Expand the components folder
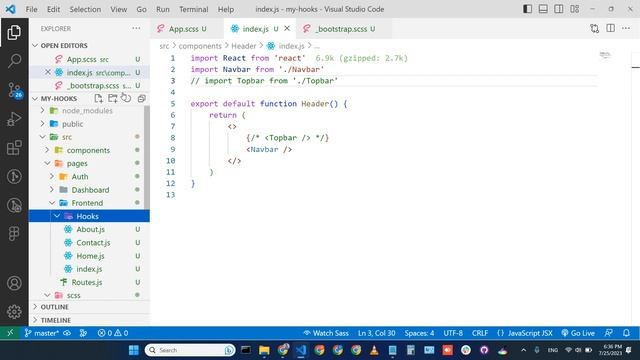Viewport: 640px width, 360px height. [47, 150]
